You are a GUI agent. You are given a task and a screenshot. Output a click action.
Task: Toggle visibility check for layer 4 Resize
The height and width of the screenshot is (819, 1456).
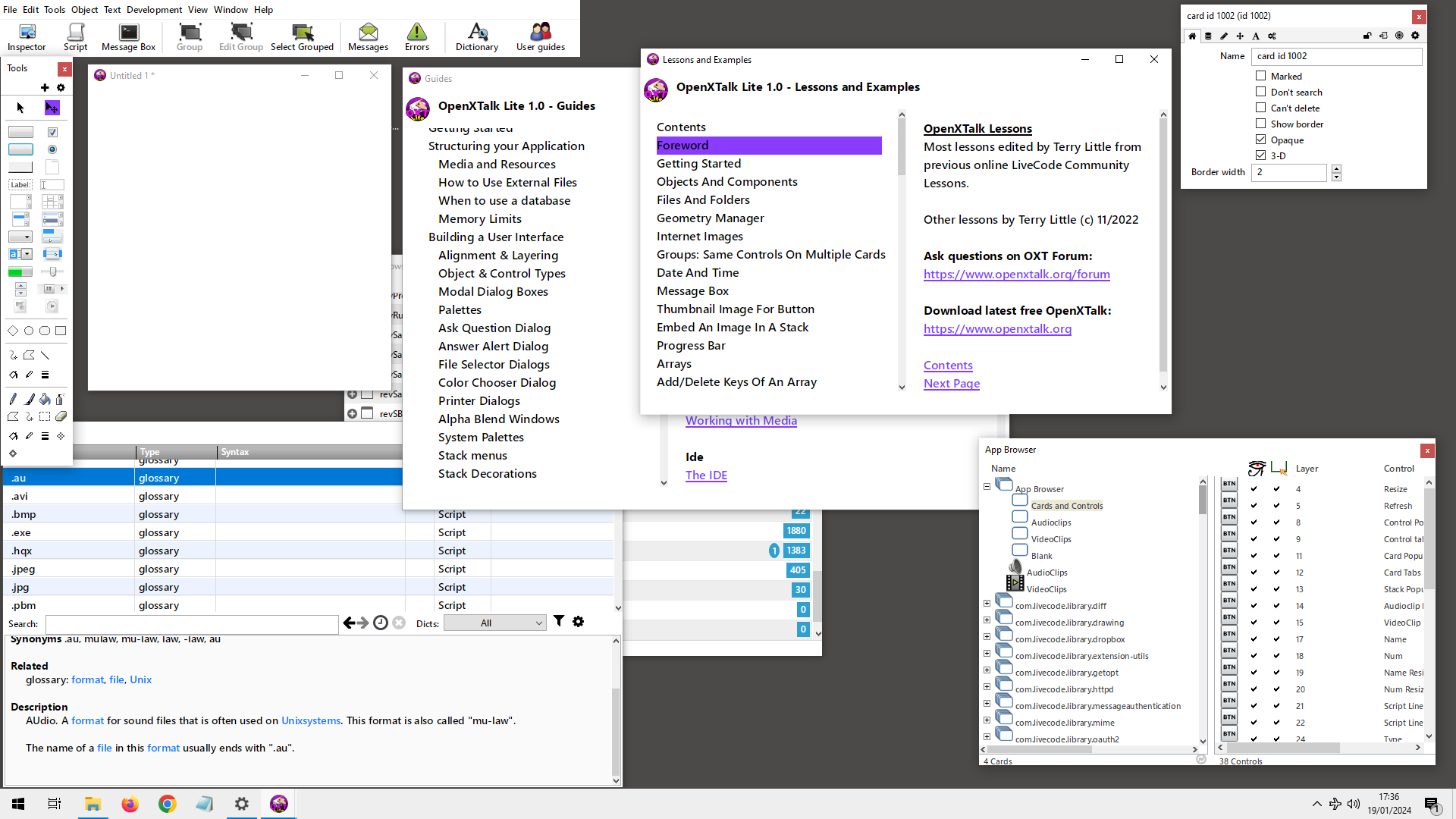click(1254, 489)
